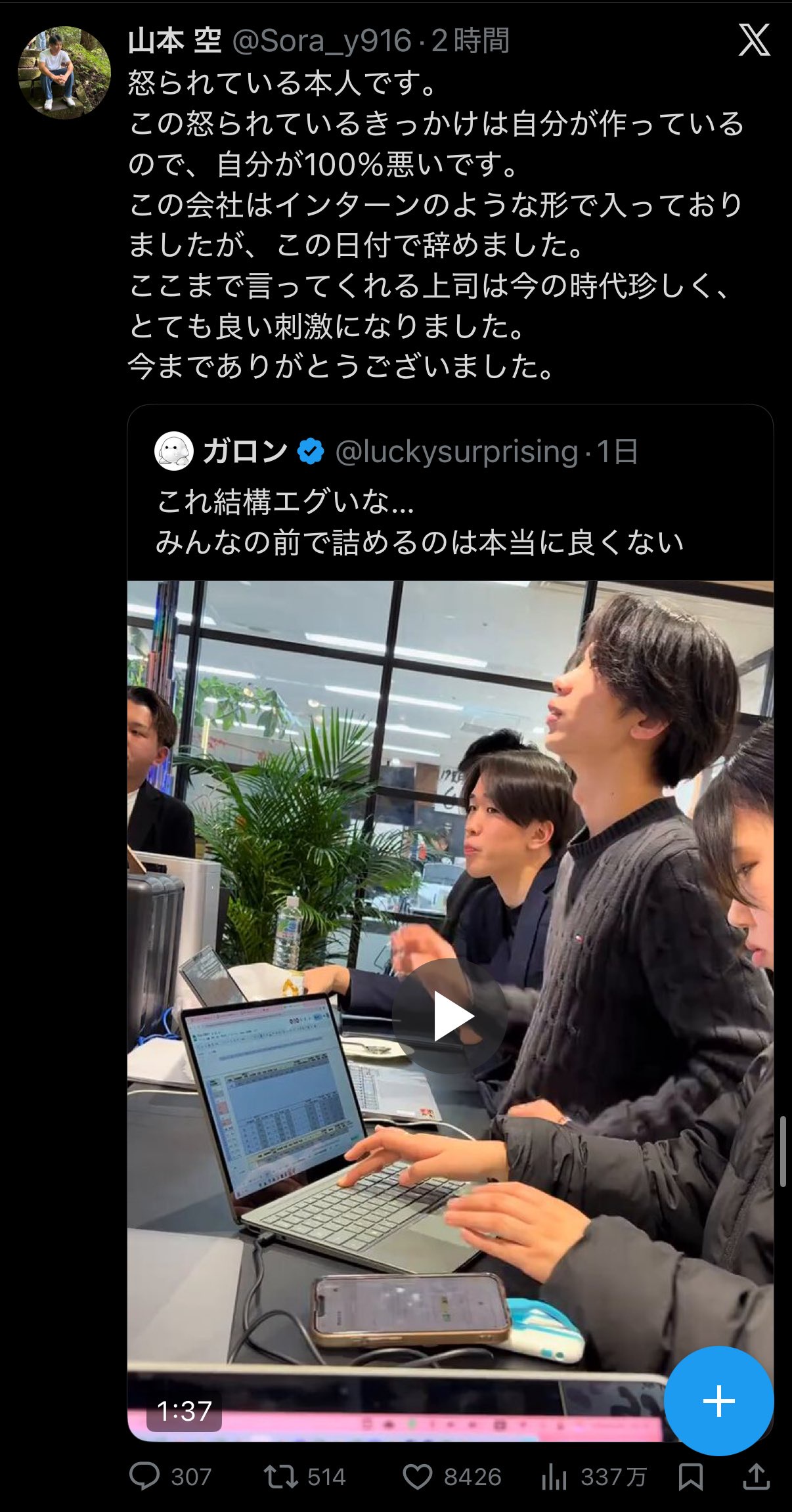Open quoted post text これ結構エグいな
792x1512 pixels.
(x=286, y=502)
